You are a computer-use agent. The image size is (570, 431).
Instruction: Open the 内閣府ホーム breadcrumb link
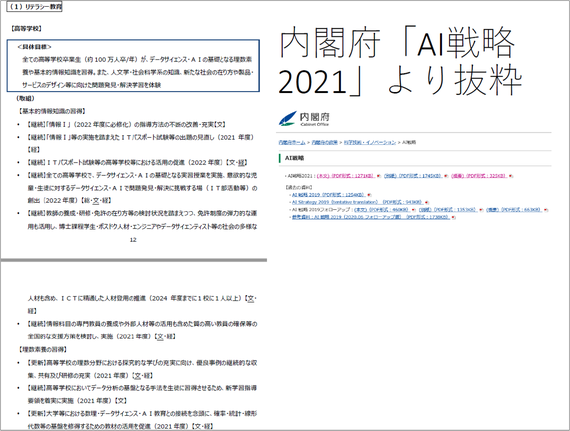point(292,142)
